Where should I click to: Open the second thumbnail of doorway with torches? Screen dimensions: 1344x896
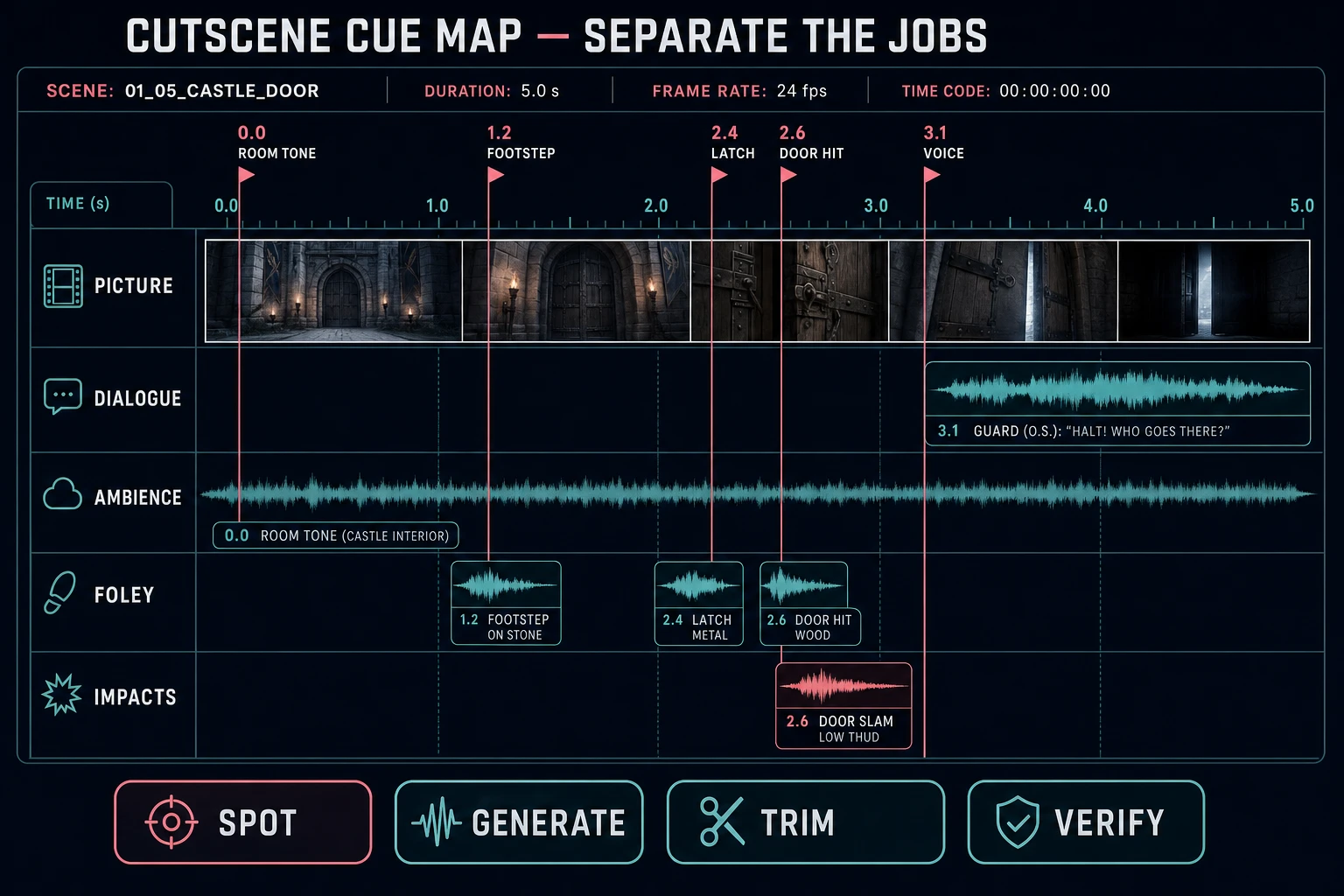pyautogui.click(x=577, y=290)
